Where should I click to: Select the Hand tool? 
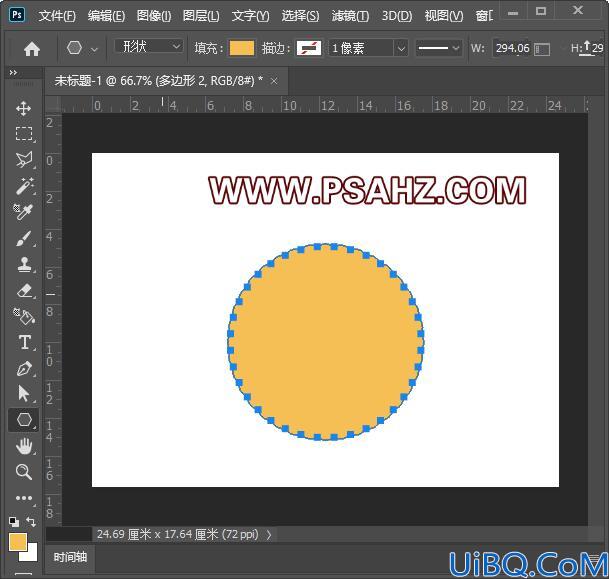click(x=24, y=447)
